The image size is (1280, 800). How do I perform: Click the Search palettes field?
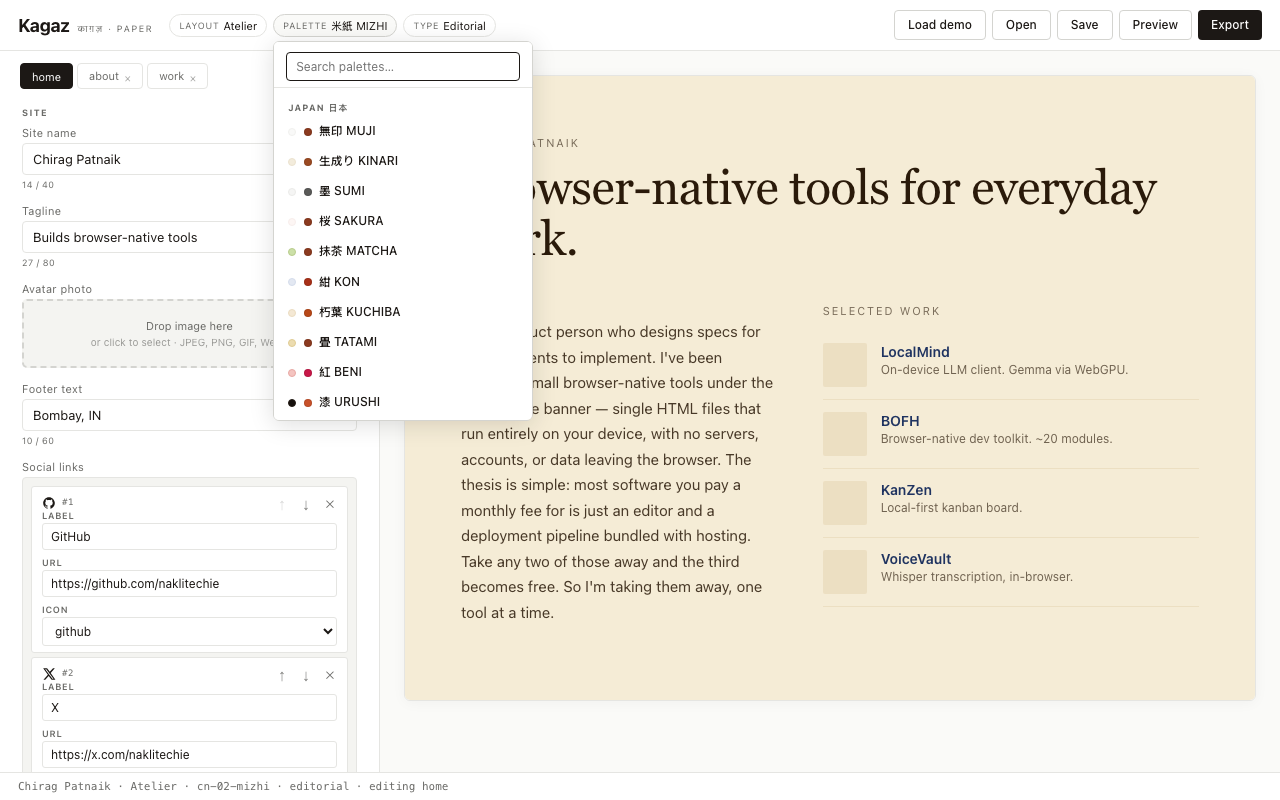pos(403,66)
